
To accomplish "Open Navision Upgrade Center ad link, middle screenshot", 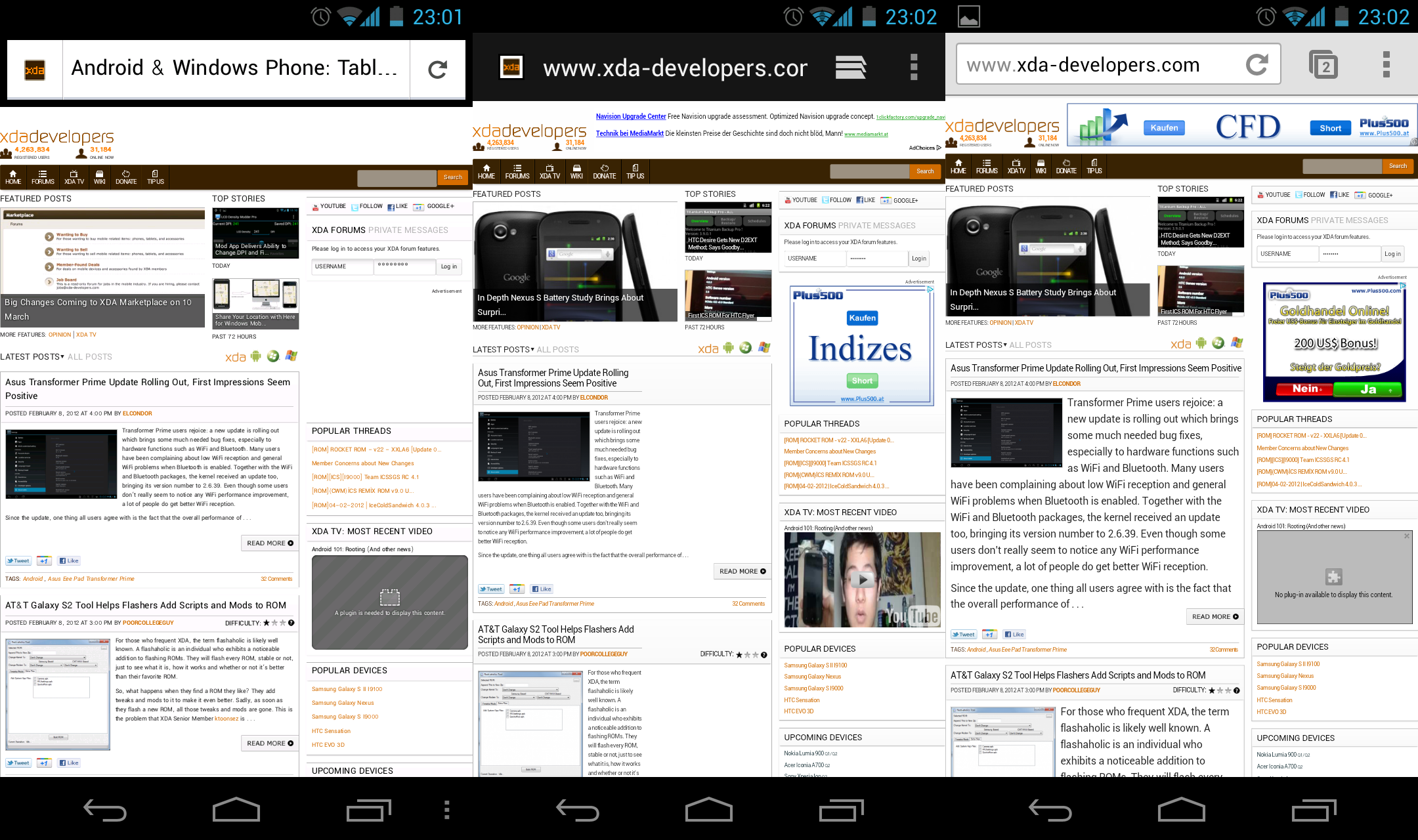I will click(631, 116).
